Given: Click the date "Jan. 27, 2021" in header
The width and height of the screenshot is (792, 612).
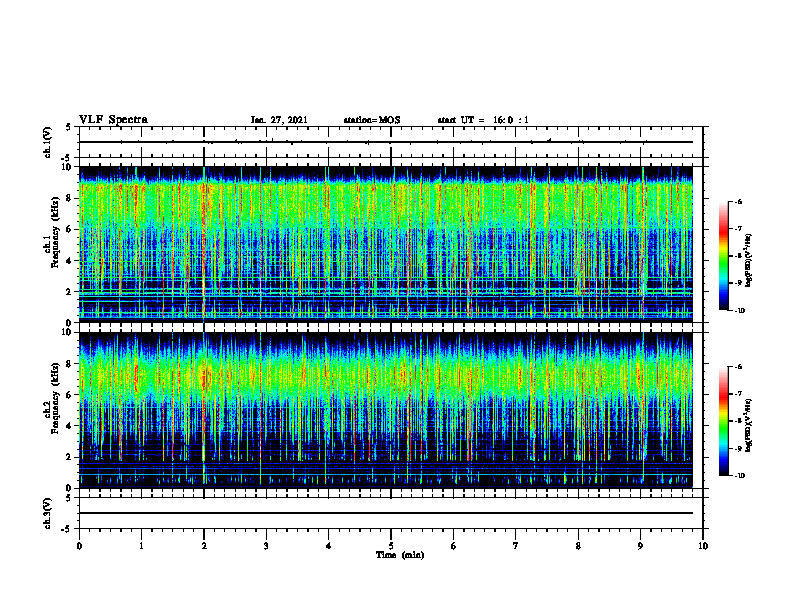Looking at the screenshot, I should 279,120.
